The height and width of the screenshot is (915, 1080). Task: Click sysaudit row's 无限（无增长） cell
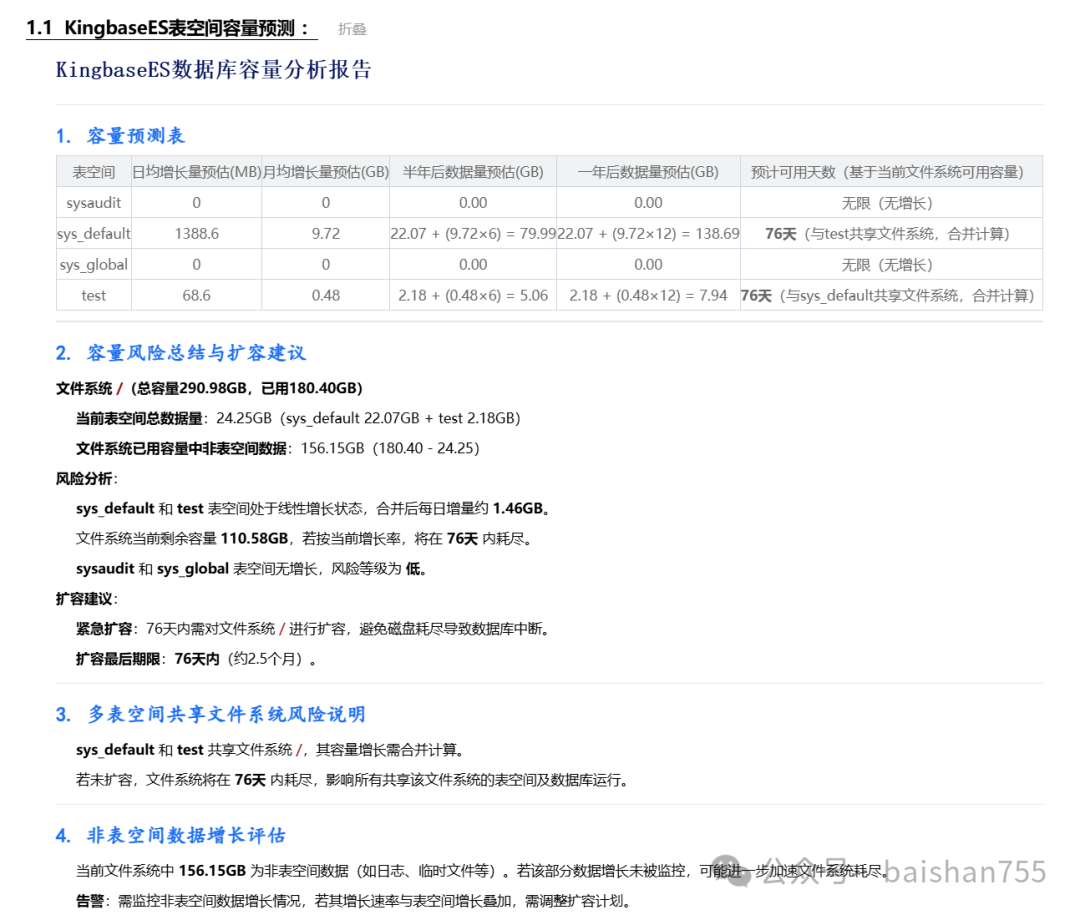click(891, 203)
